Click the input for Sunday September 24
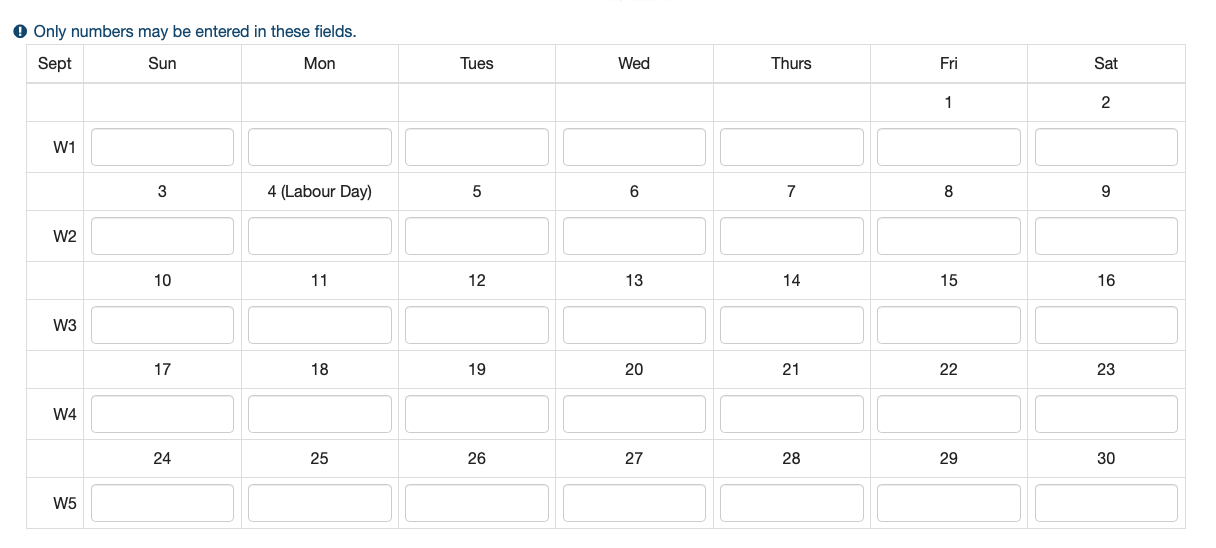This screenshot has width=1216, height=548. click(162, 503)
